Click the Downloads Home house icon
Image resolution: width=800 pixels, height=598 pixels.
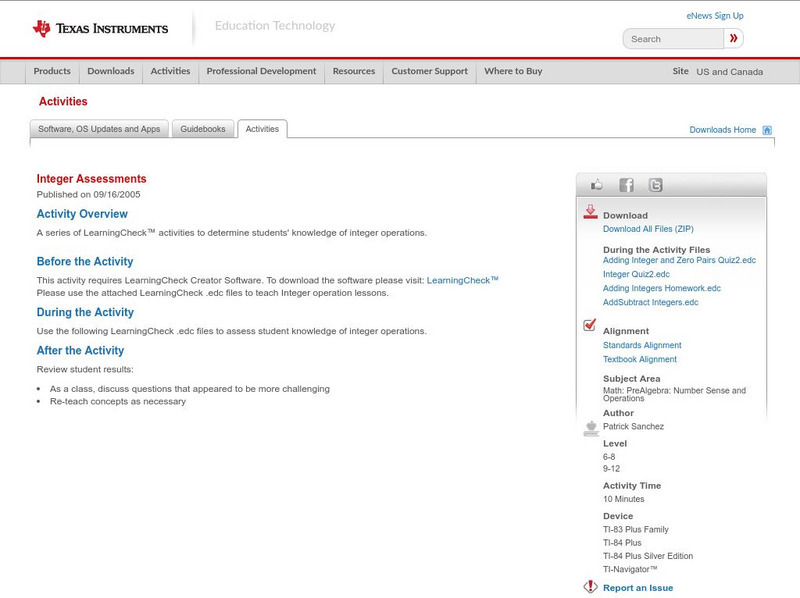tap(766, 129)
